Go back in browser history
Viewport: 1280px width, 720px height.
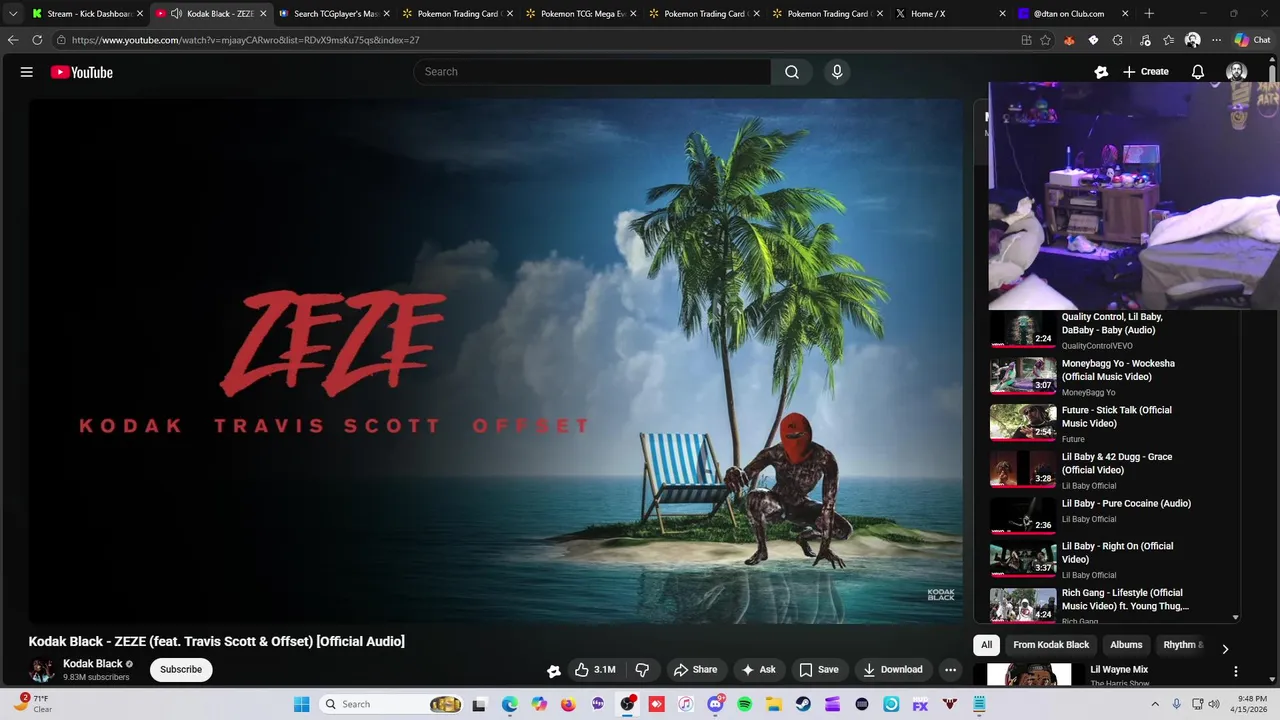[x=13, y=40]
